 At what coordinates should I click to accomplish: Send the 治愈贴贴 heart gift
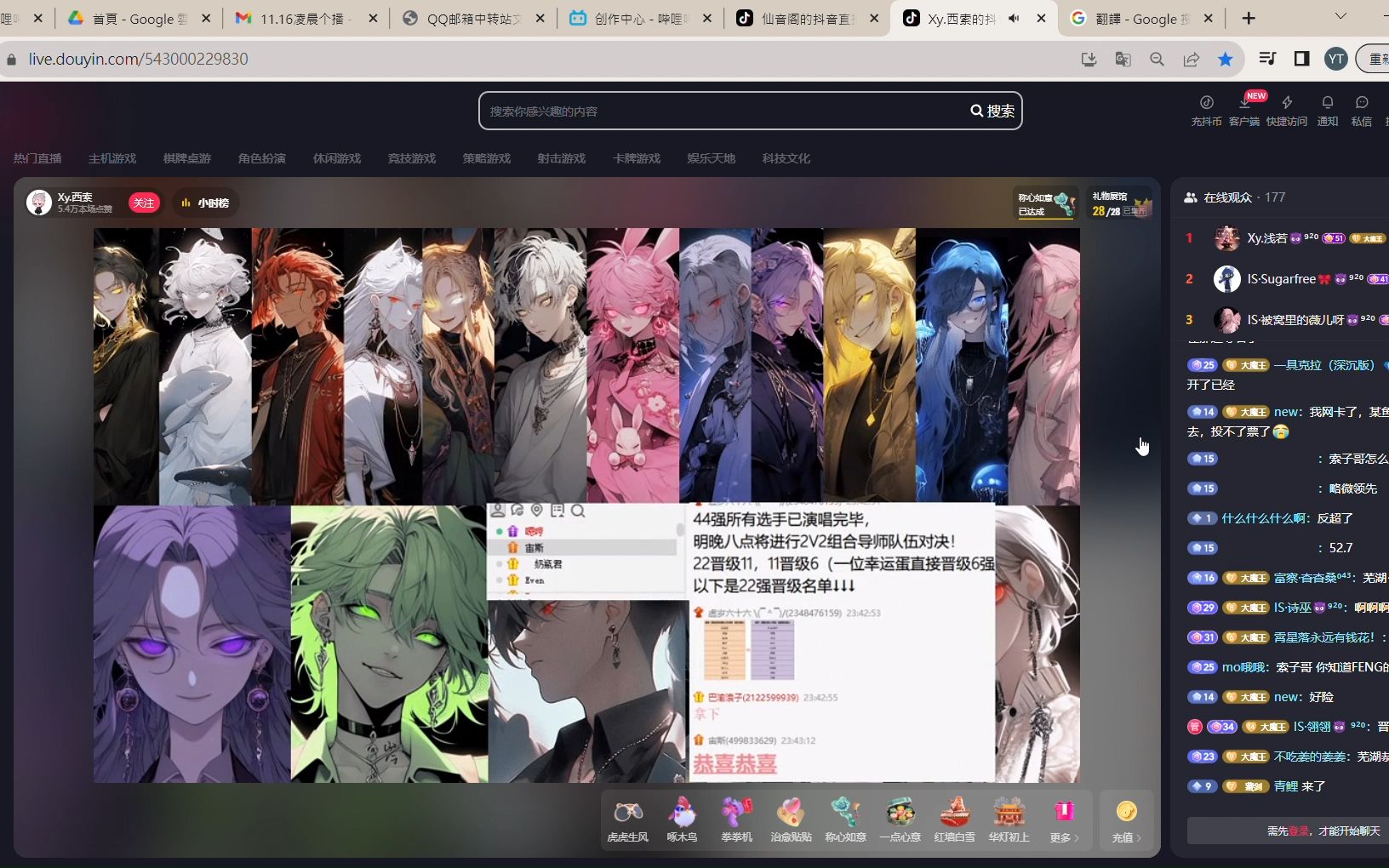tap(791, 820)
